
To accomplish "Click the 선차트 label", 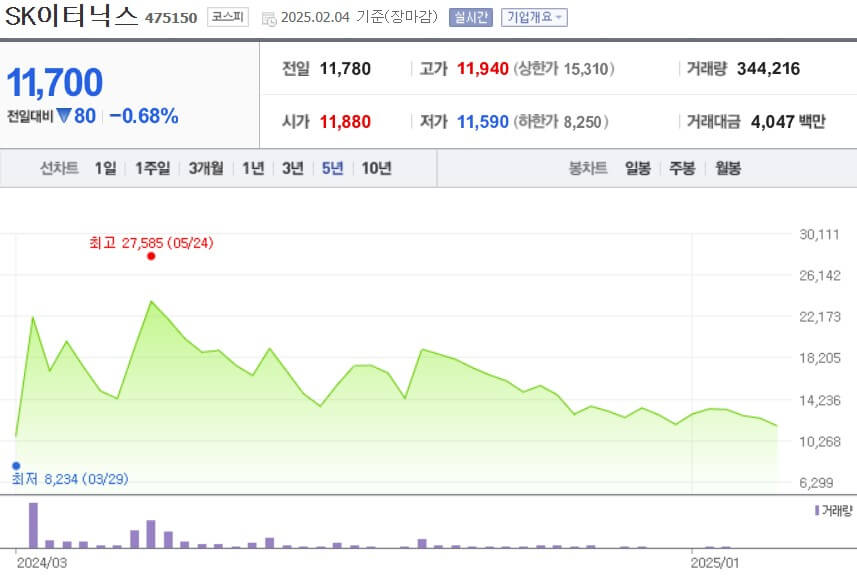I will point(59,168).
